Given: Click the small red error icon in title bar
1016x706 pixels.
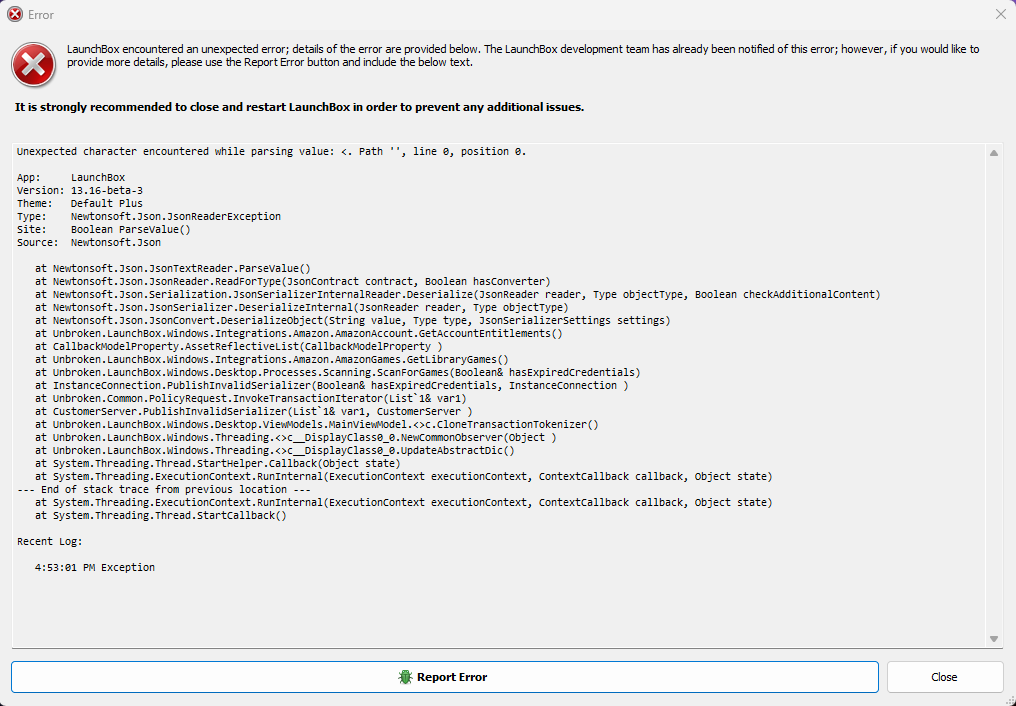Looking at the screenshot, I should pyautogui.click(x=14, y=14).
